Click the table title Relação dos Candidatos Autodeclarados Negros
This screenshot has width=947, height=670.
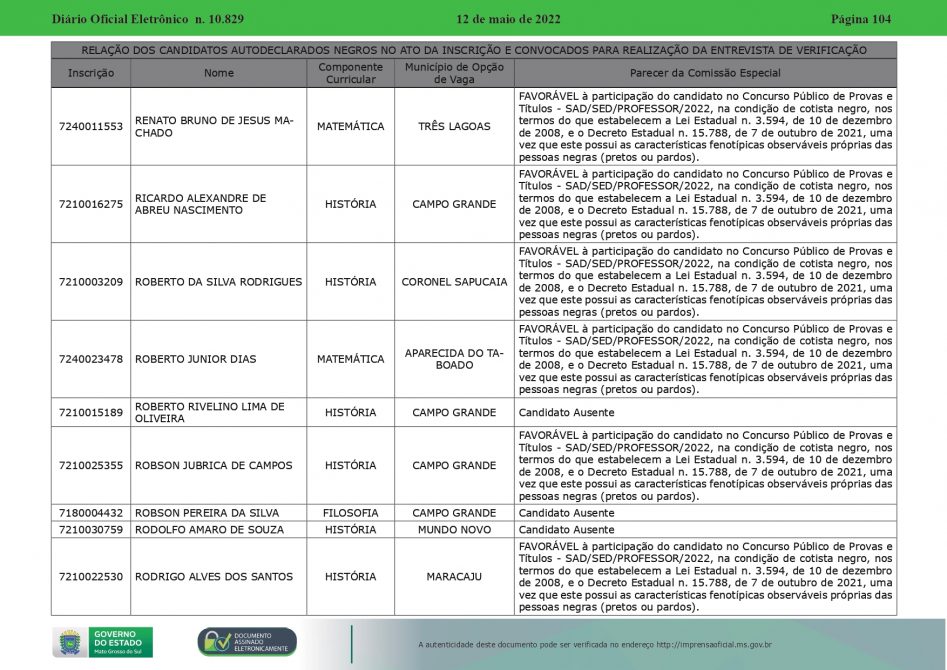click(474, 50)
